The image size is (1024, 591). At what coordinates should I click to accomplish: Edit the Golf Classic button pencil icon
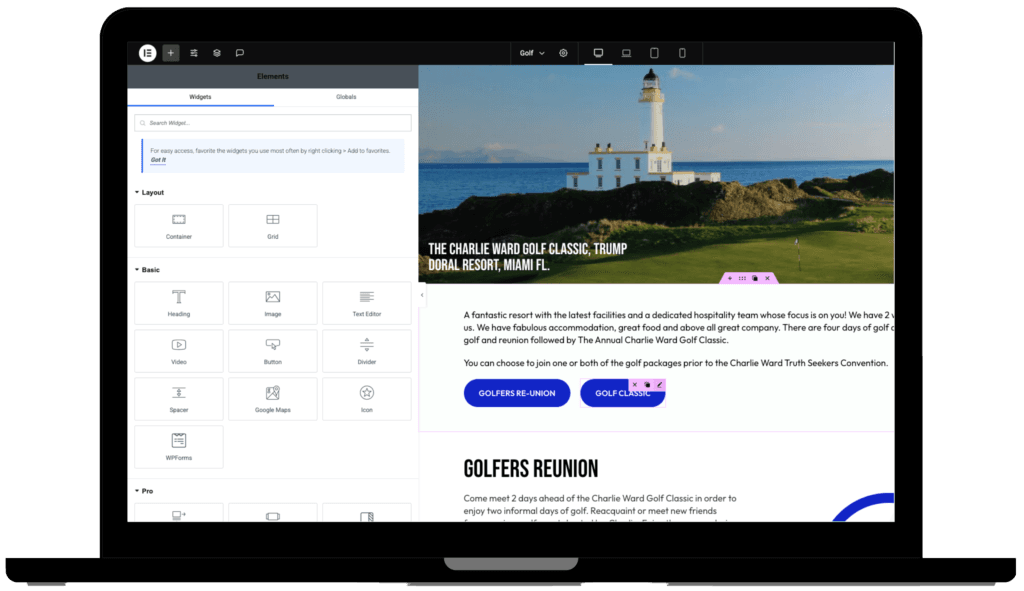660,385
